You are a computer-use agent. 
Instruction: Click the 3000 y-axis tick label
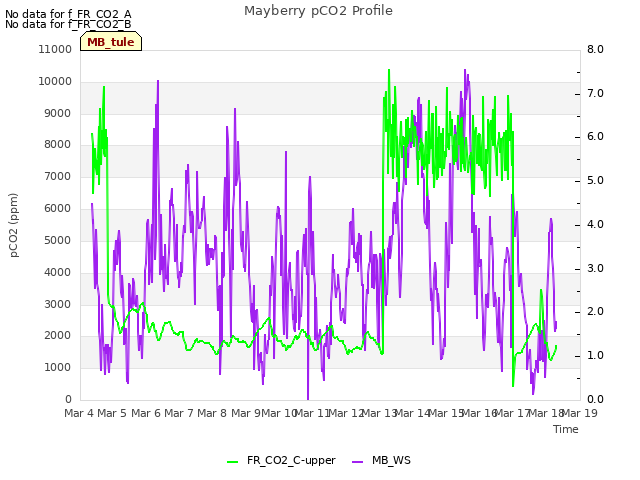coord(58,304)
